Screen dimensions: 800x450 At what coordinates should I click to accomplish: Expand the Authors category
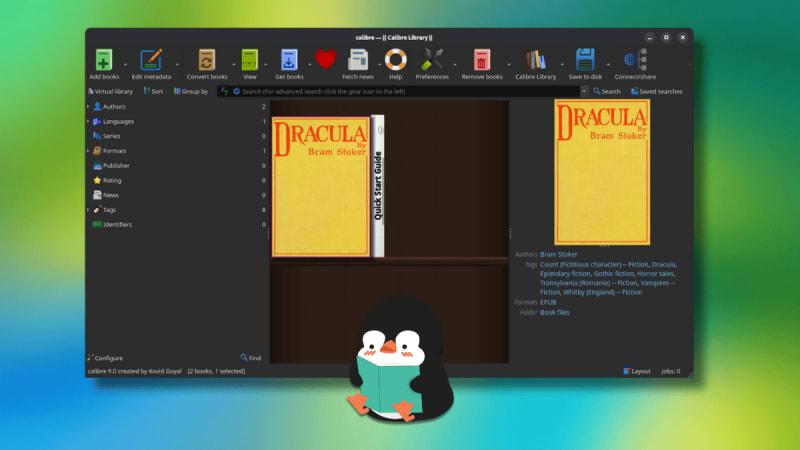[x=88, y=107]
